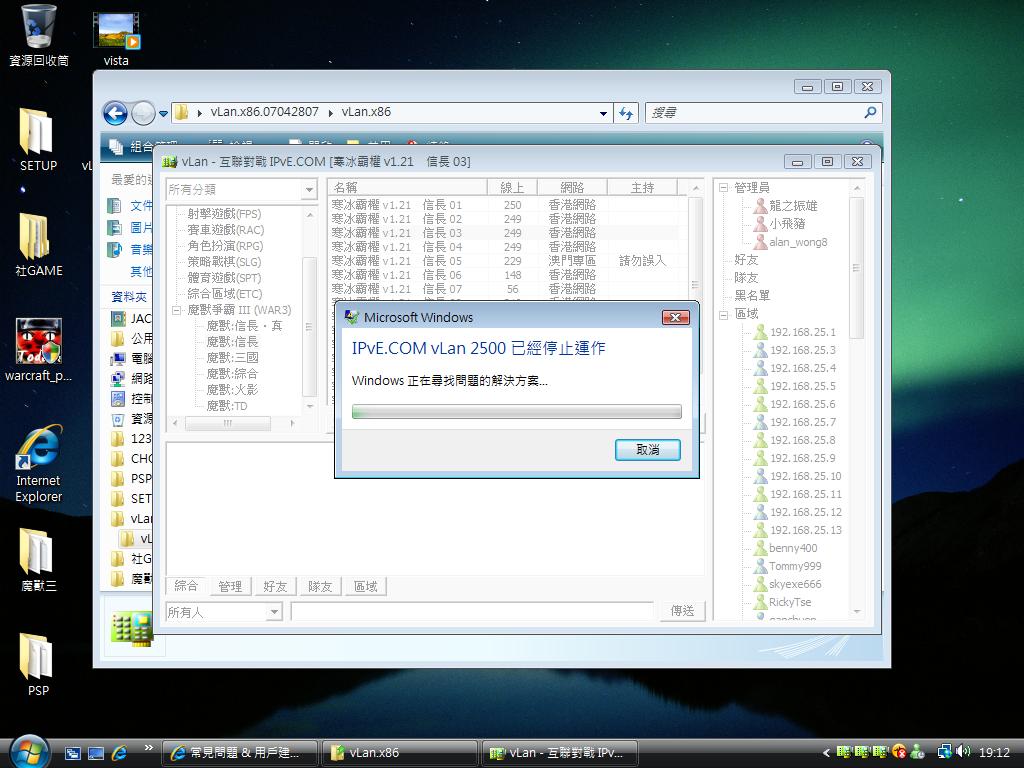Click the Internet Explorer quick launch icon
Screen dimensions: 1024x768
pyautogui.click(x=120, y=753)
